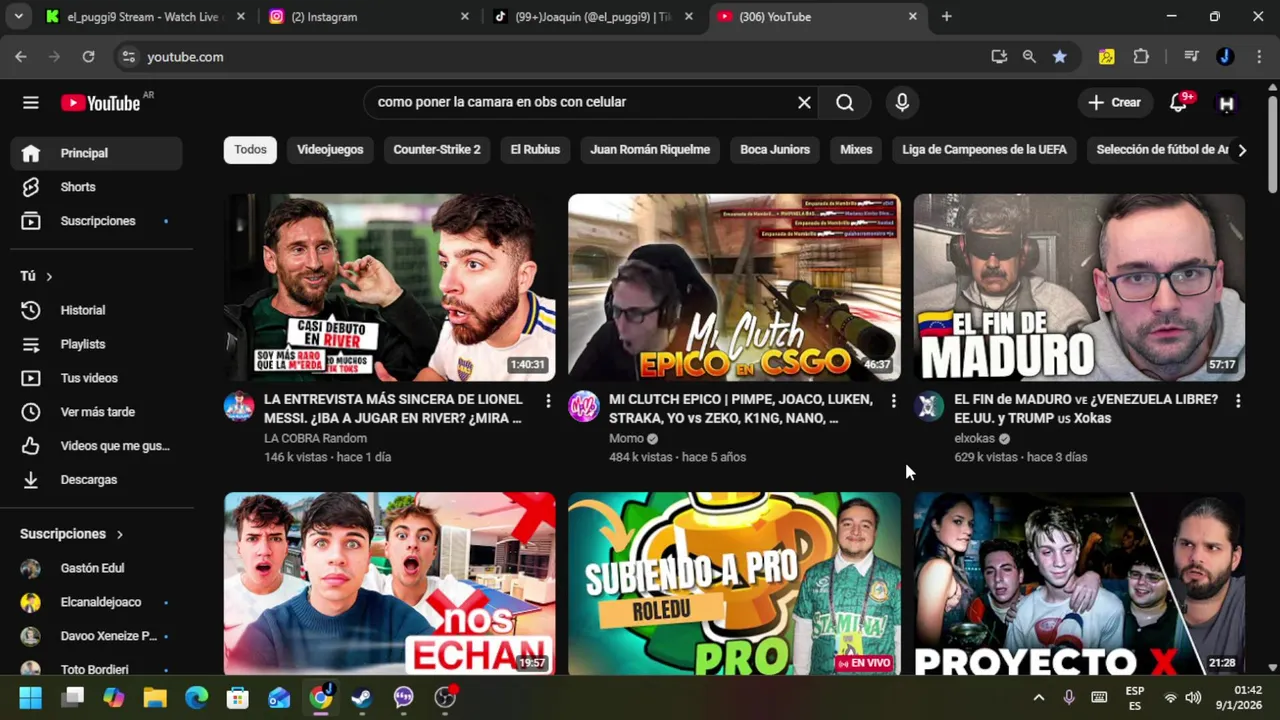Open the PROYECTO X video thumbnail
Viewport: 1280px width, 720px height.
coord(1079,582)
